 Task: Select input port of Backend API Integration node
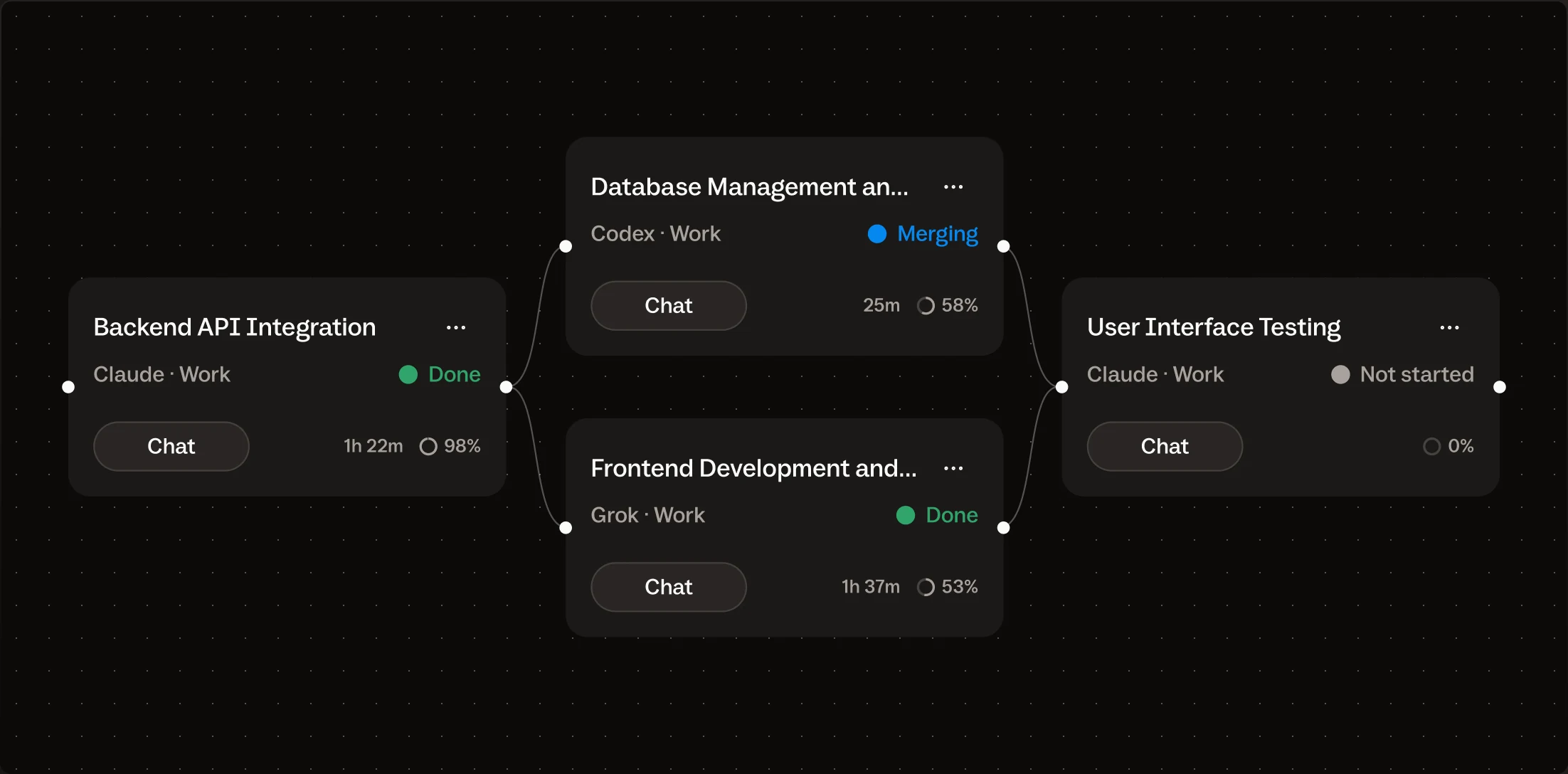68,387
